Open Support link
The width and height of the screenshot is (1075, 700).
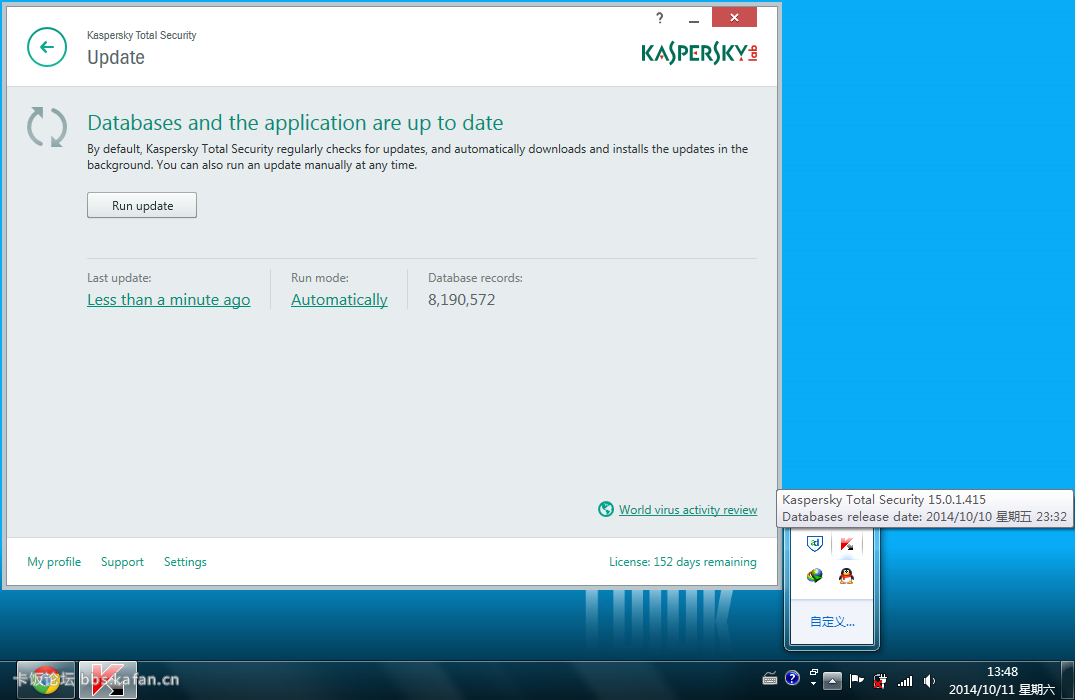coord(122,562)
